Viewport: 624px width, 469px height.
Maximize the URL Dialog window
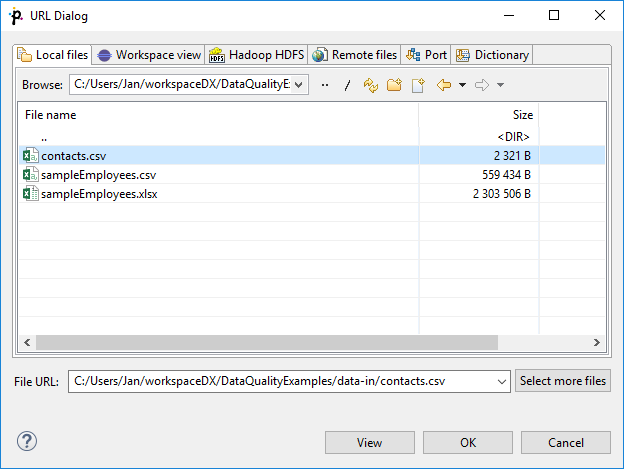click(554, 16)
